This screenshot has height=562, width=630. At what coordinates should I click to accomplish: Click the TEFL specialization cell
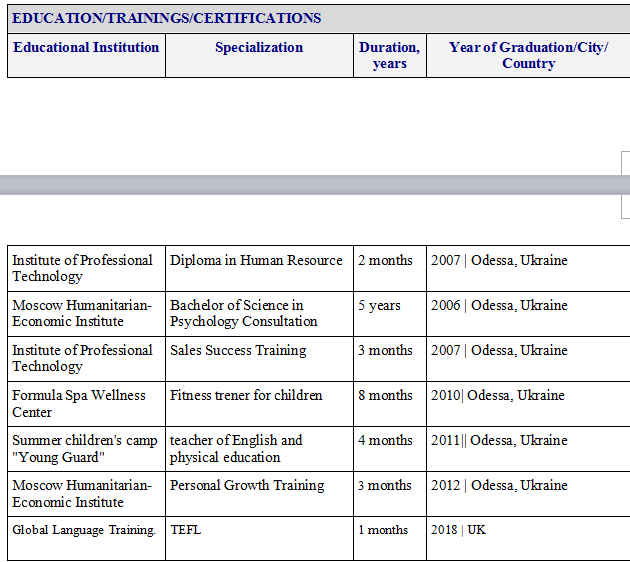[186, 530]
